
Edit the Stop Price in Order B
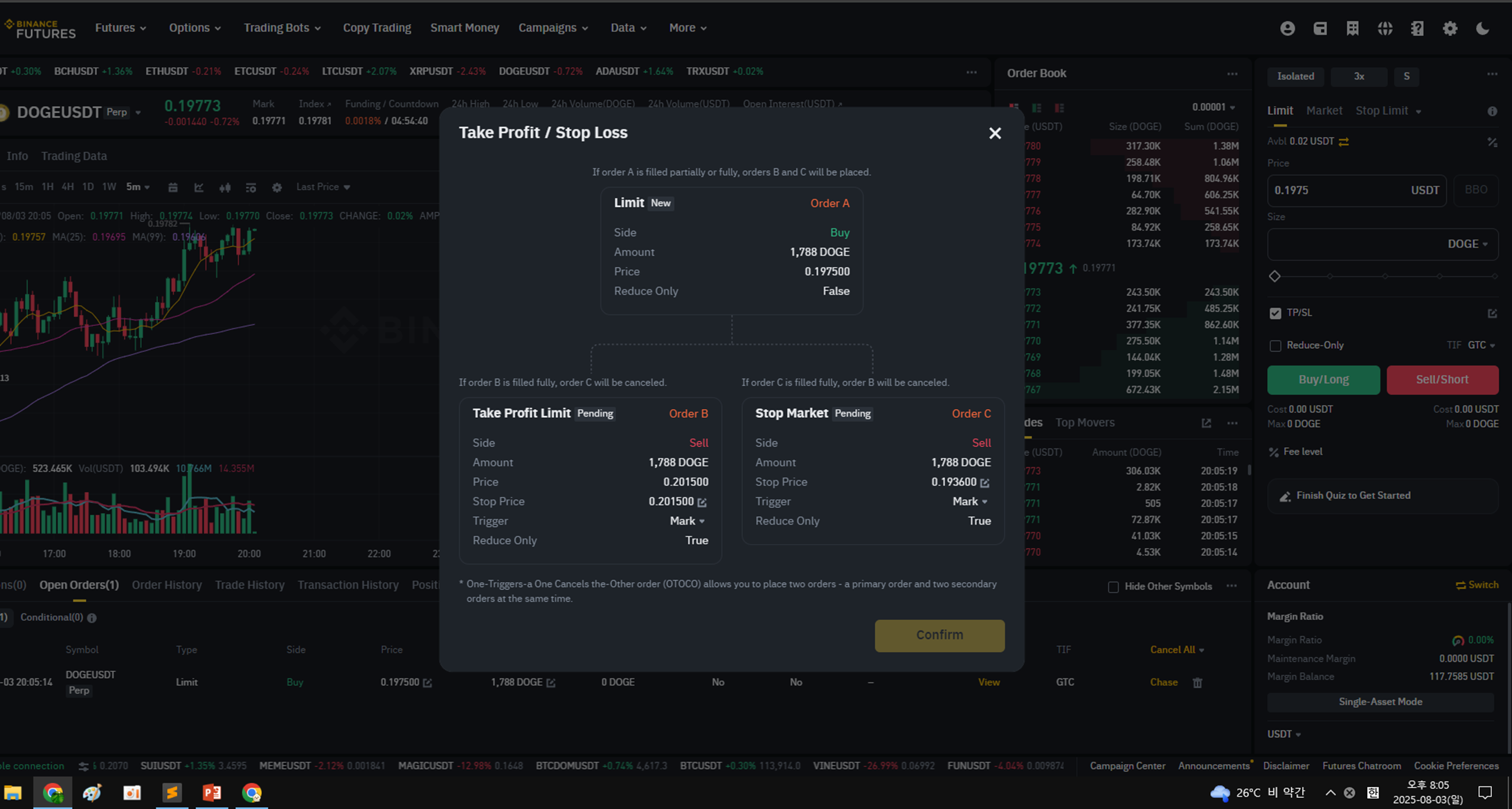click(x=702, y=502)
